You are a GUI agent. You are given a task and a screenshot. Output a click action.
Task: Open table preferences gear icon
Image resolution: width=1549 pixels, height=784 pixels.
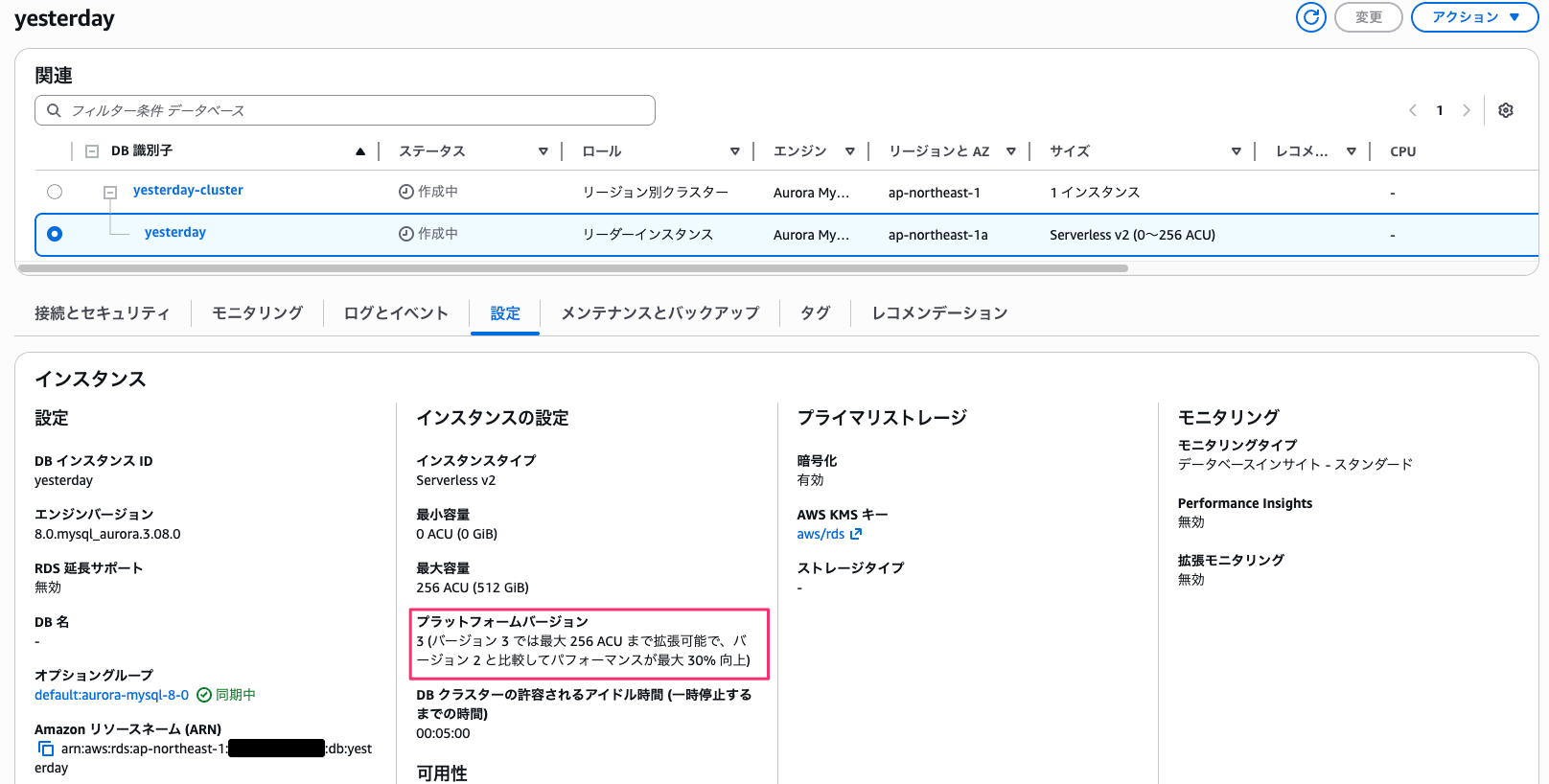(x=1505, y=110)
